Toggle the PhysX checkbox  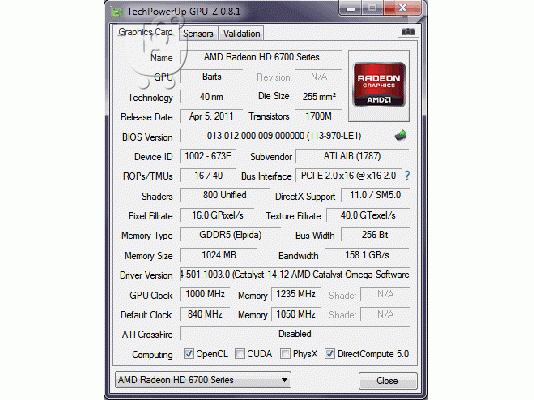click(285, 353)
